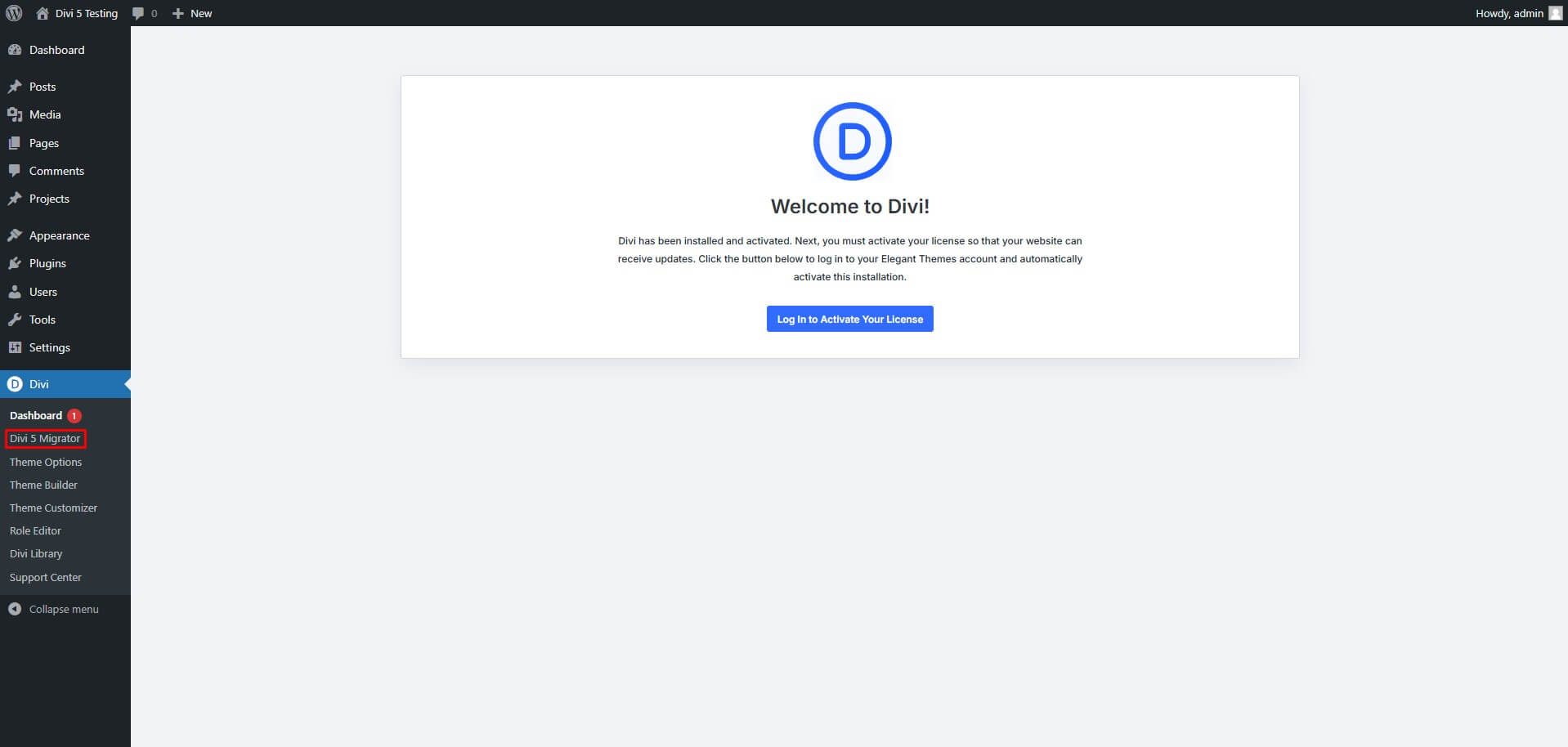The height and width of the screenshot is (747, 1568).
Task: Open Role Editor submenu item
Action: pos(35,530)
